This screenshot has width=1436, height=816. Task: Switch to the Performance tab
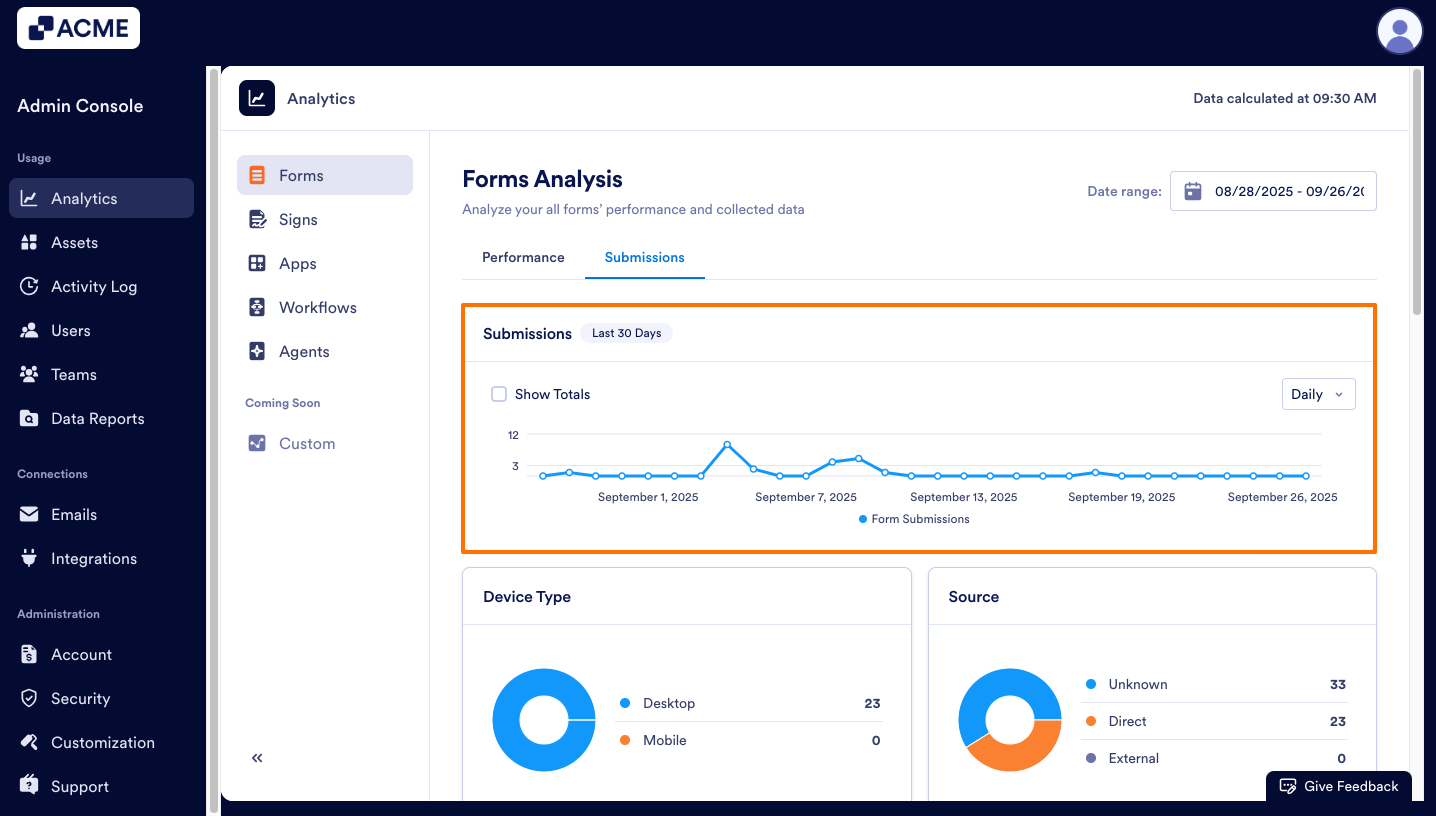(522, 257)
